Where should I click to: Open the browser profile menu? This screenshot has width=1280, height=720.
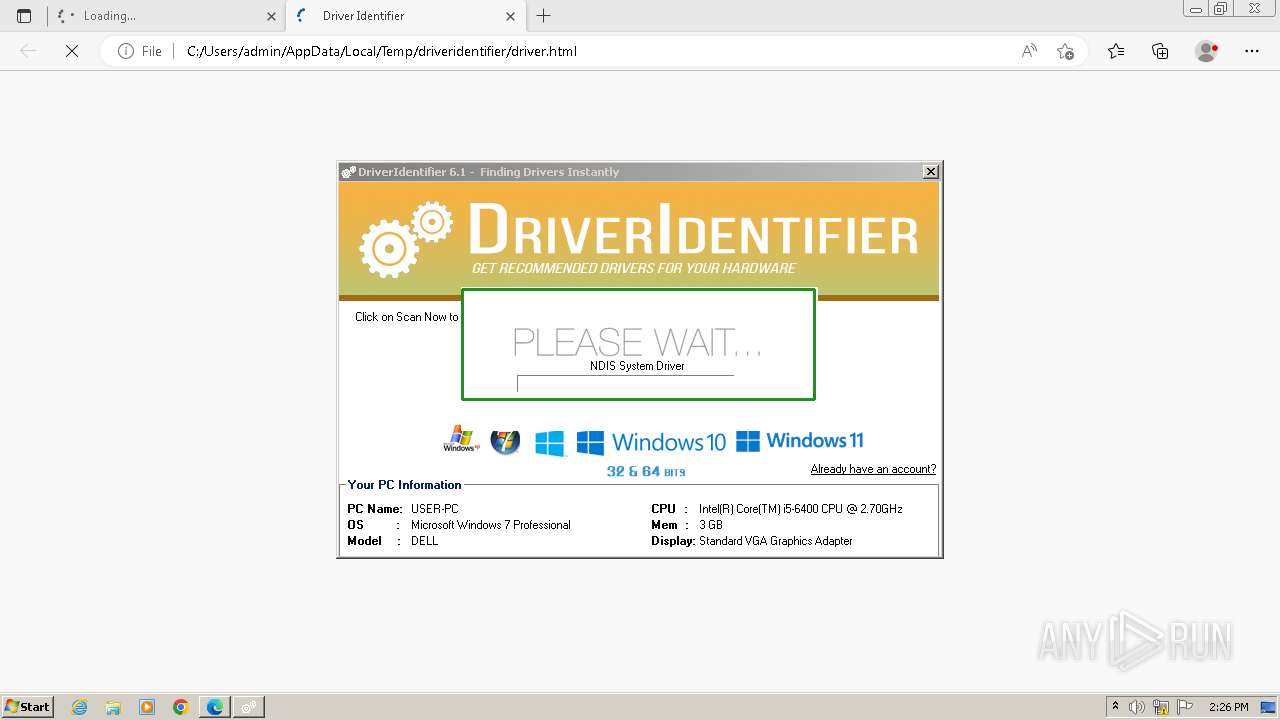1207,51
